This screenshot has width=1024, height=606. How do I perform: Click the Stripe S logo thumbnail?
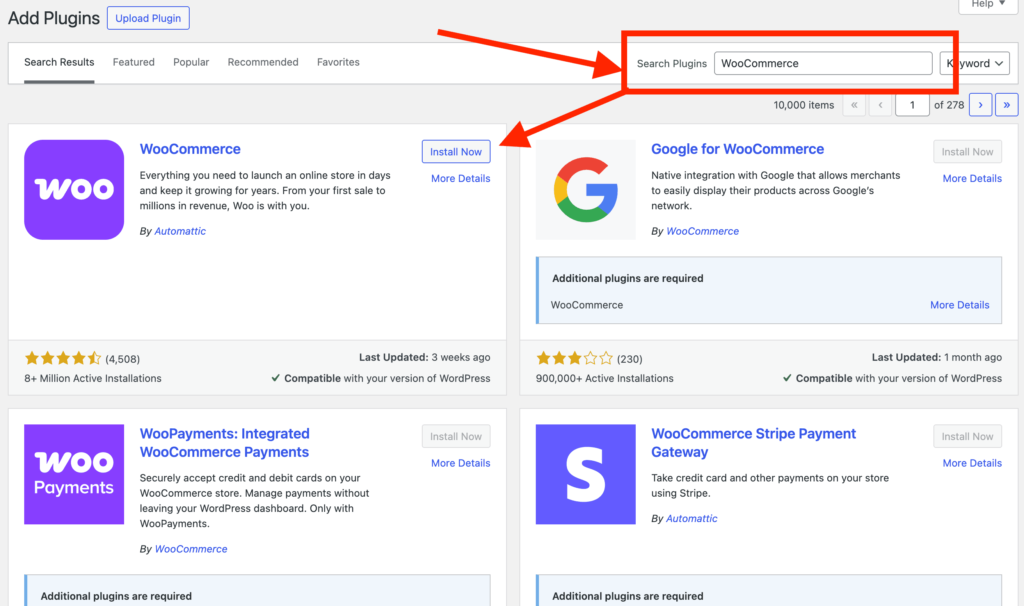click(586, 474)
